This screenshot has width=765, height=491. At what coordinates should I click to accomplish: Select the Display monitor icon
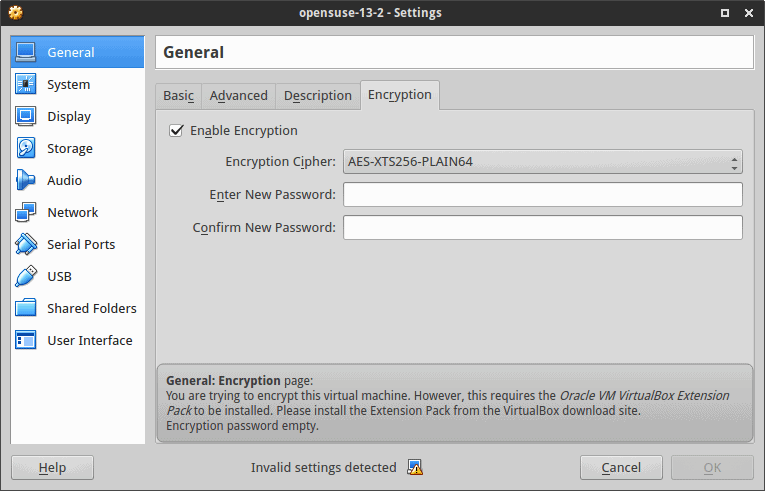coord(25,116)
